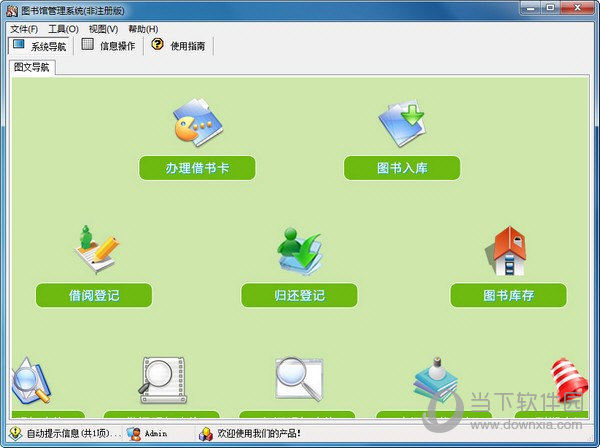Viewport: 600px width, 448px height.
Task: Click the 欢迎使用我们的产品! status text
Action: pyautogui.click(x=259, y=433)
